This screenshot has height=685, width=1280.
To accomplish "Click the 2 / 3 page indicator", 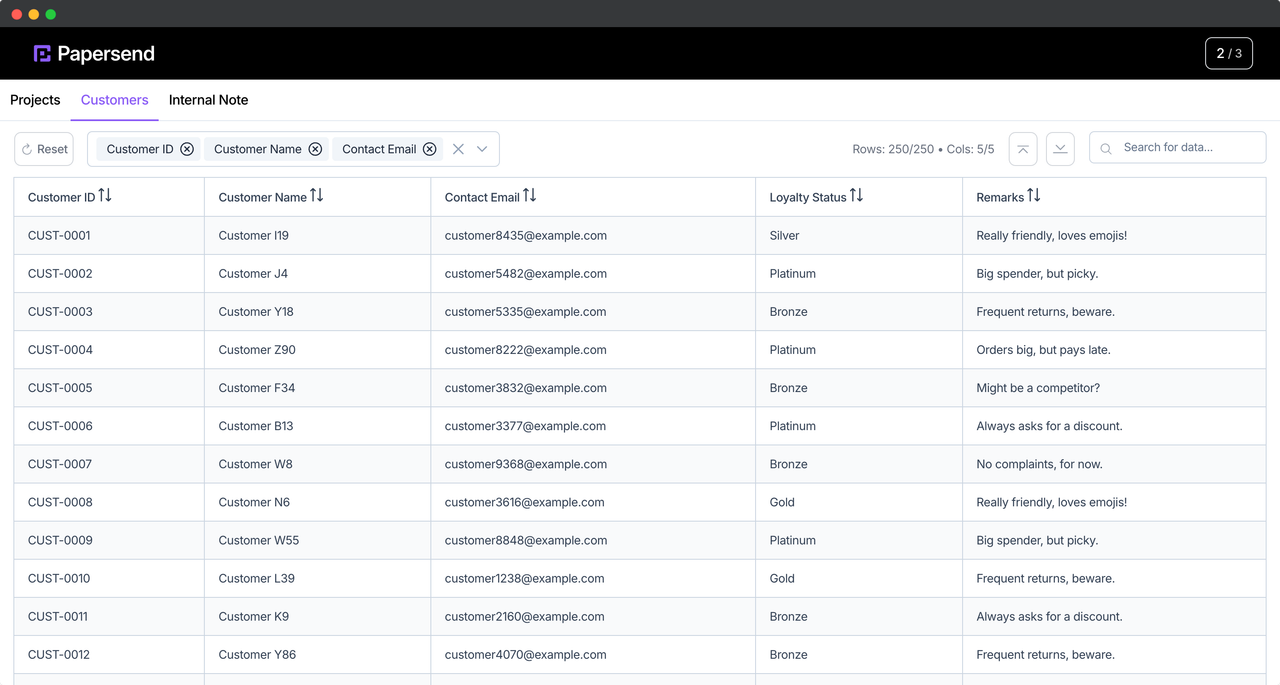I will coord(1229,53).
